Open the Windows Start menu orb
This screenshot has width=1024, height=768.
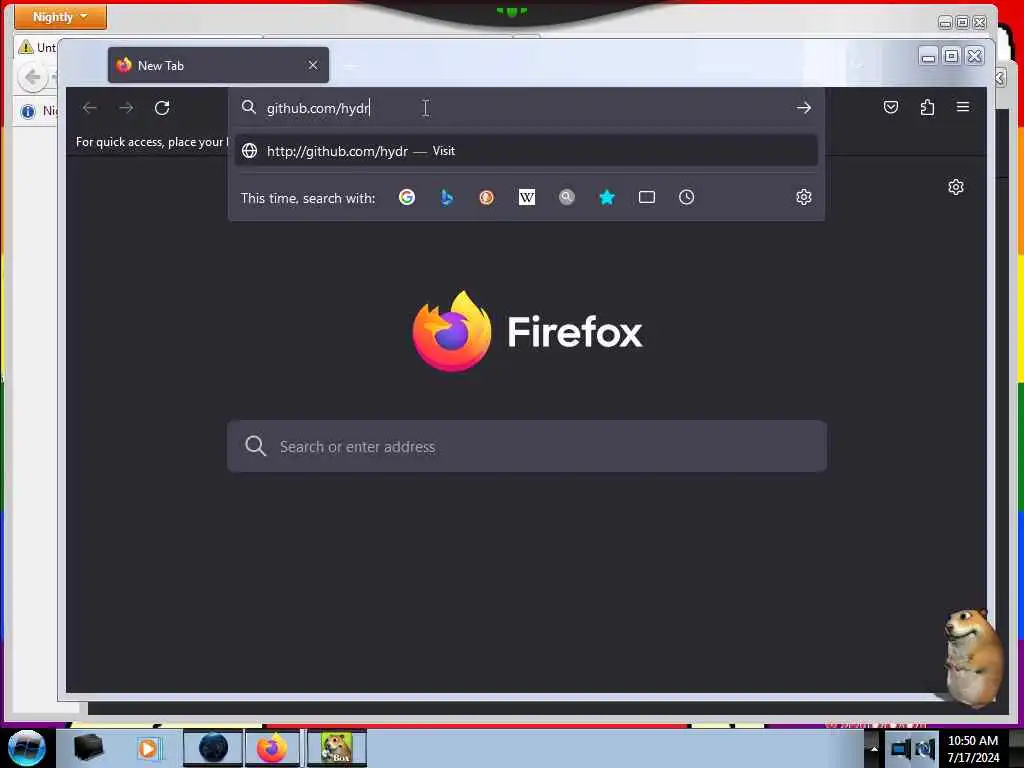(26, 748)
